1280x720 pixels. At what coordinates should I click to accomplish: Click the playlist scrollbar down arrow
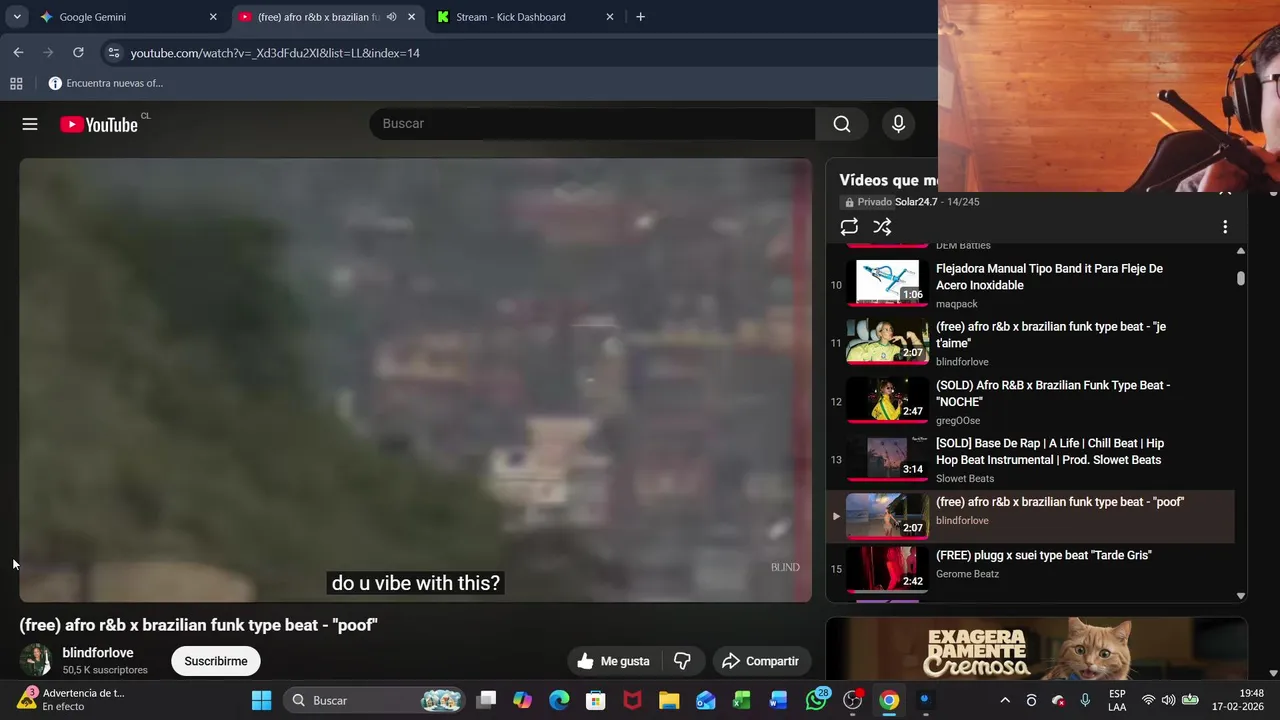[1241, 596]
